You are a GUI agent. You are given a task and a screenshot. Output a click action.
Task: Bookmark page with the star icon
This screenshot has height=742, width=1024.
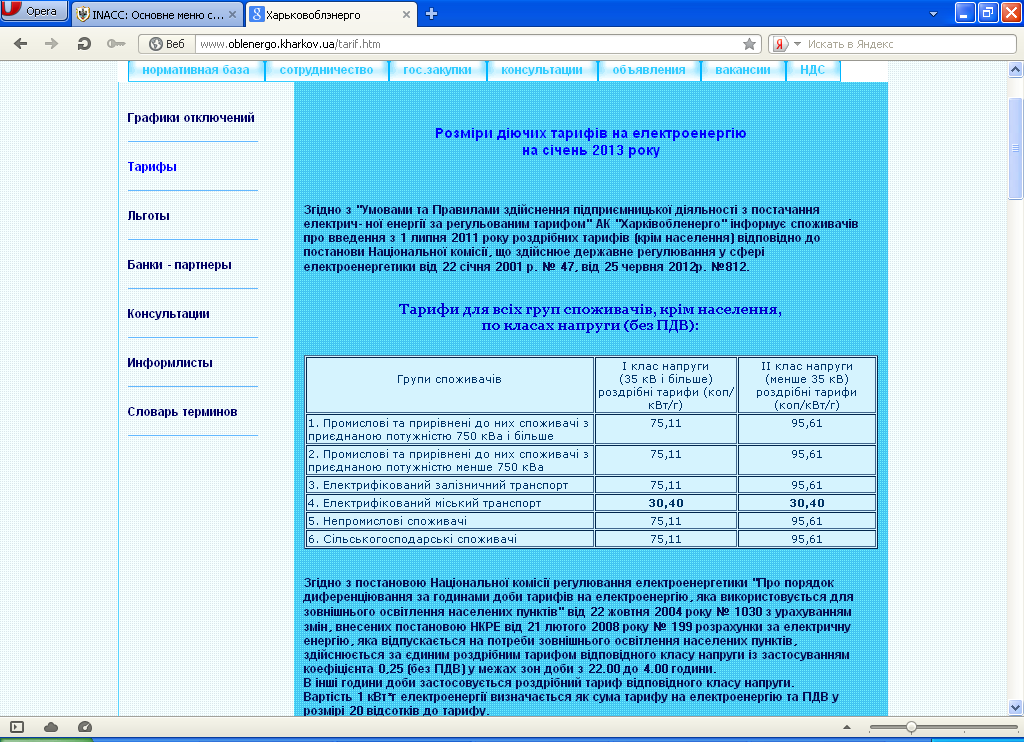point(749,44)
